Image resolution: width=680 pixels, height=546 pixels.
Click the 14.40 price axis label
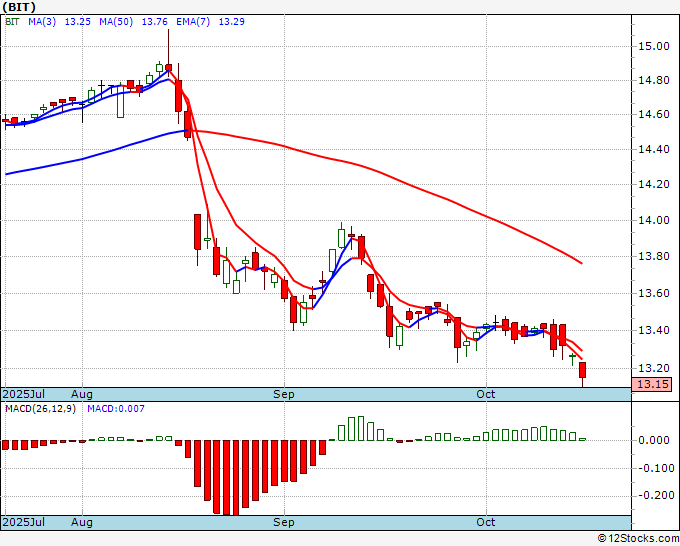654,150
